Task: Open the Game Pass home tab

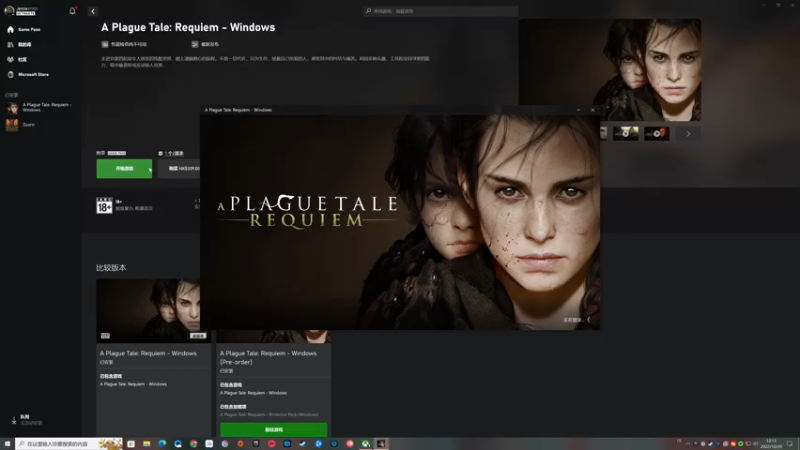Action: coord(24,30)
